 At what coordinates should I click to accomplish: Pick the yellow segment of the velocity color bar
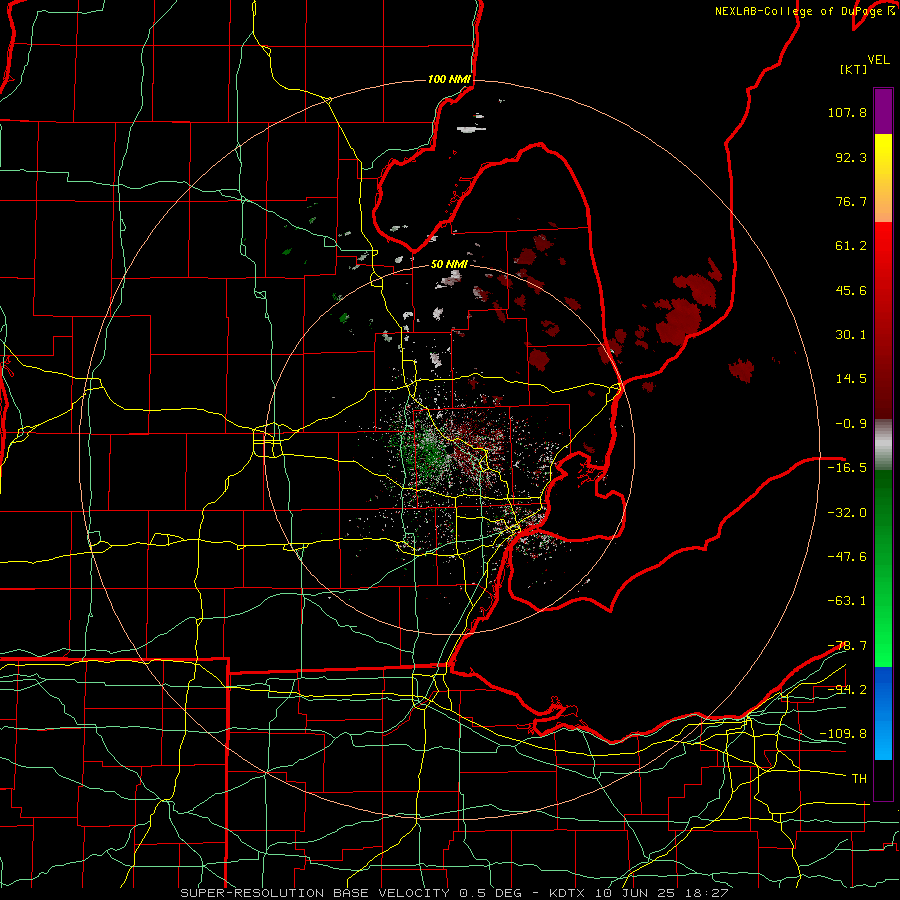883,178
